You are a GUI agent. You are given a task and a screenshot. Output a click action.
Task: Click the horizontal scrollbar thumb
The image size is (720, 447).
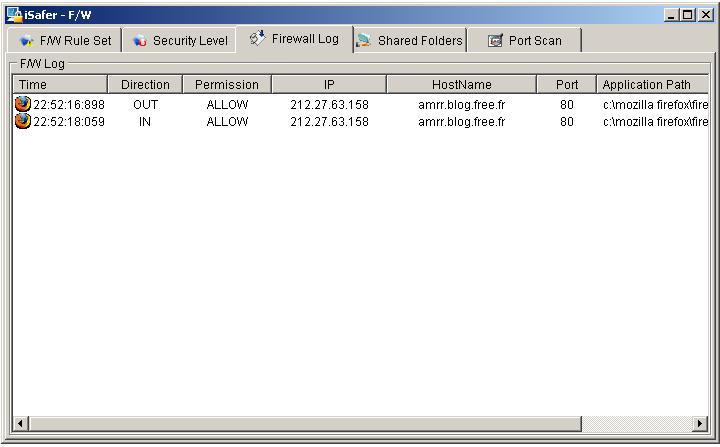[305, 424]
